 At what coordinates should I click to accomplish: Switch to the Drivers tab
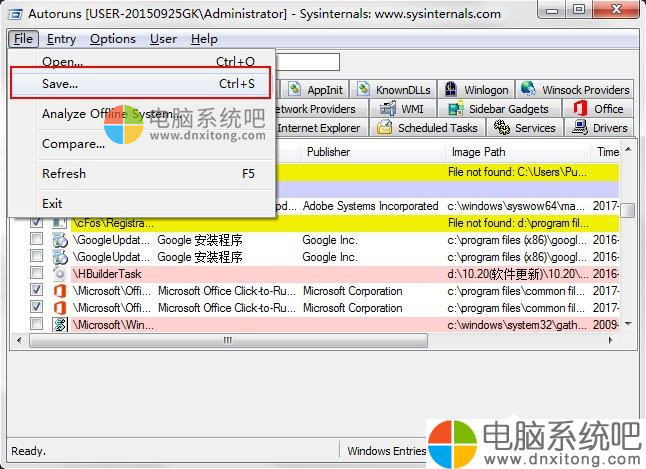[x=599, y=128]
